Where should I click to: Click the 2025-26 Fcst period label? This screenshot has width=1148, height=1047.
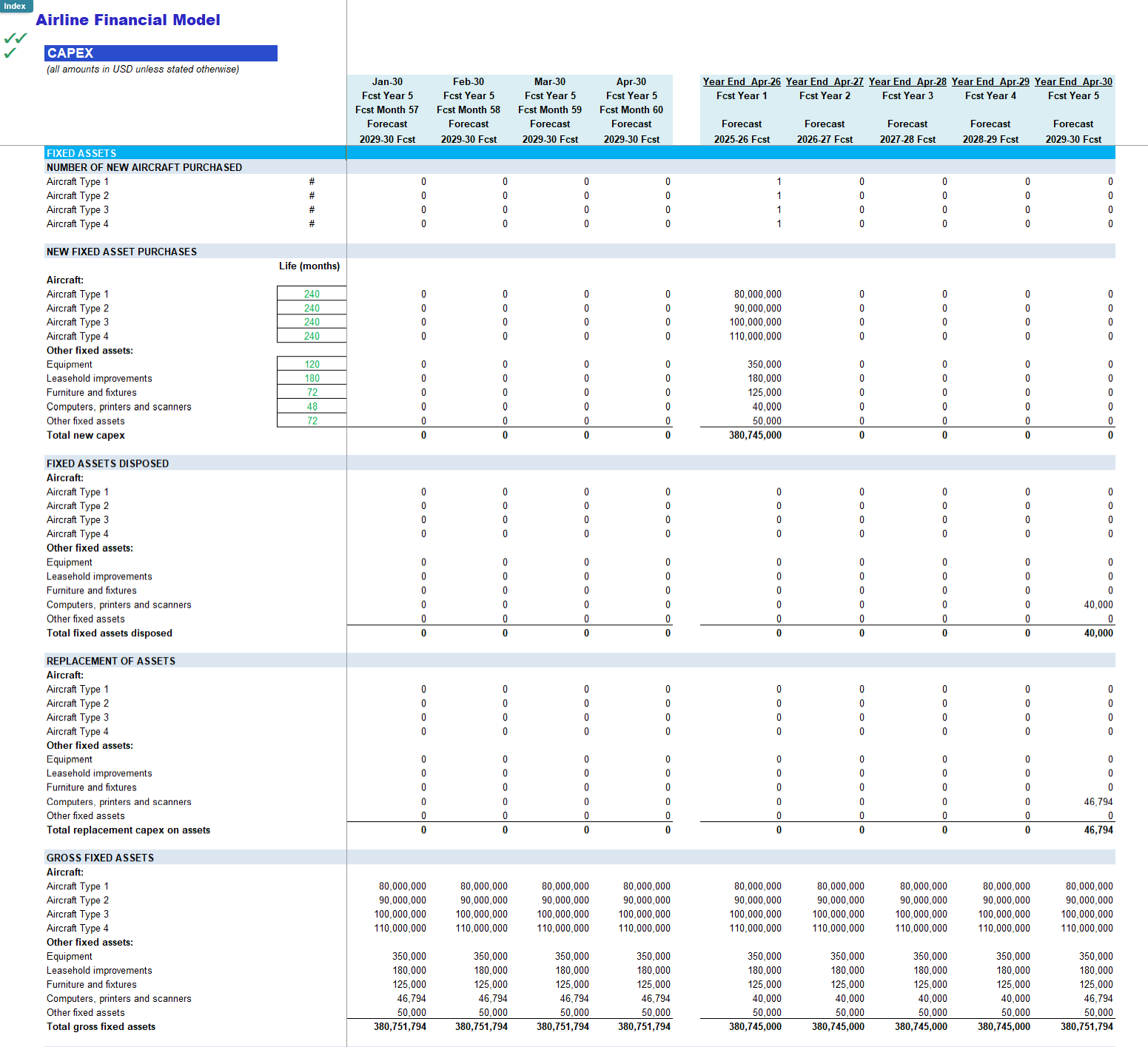point(742,139)
